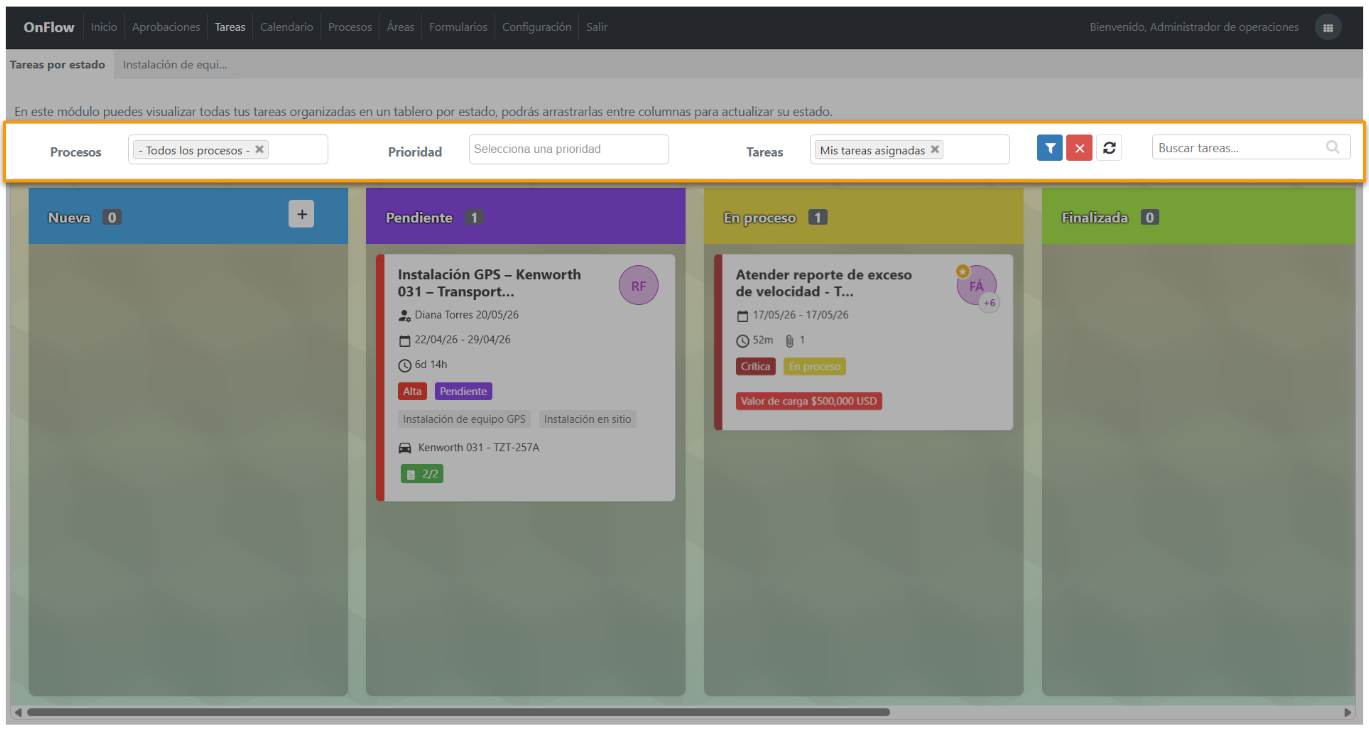Screen dimensions: 1369x733
Task: Click the RF avatar on the Instalación GPS card
Action: coord(639,286)
